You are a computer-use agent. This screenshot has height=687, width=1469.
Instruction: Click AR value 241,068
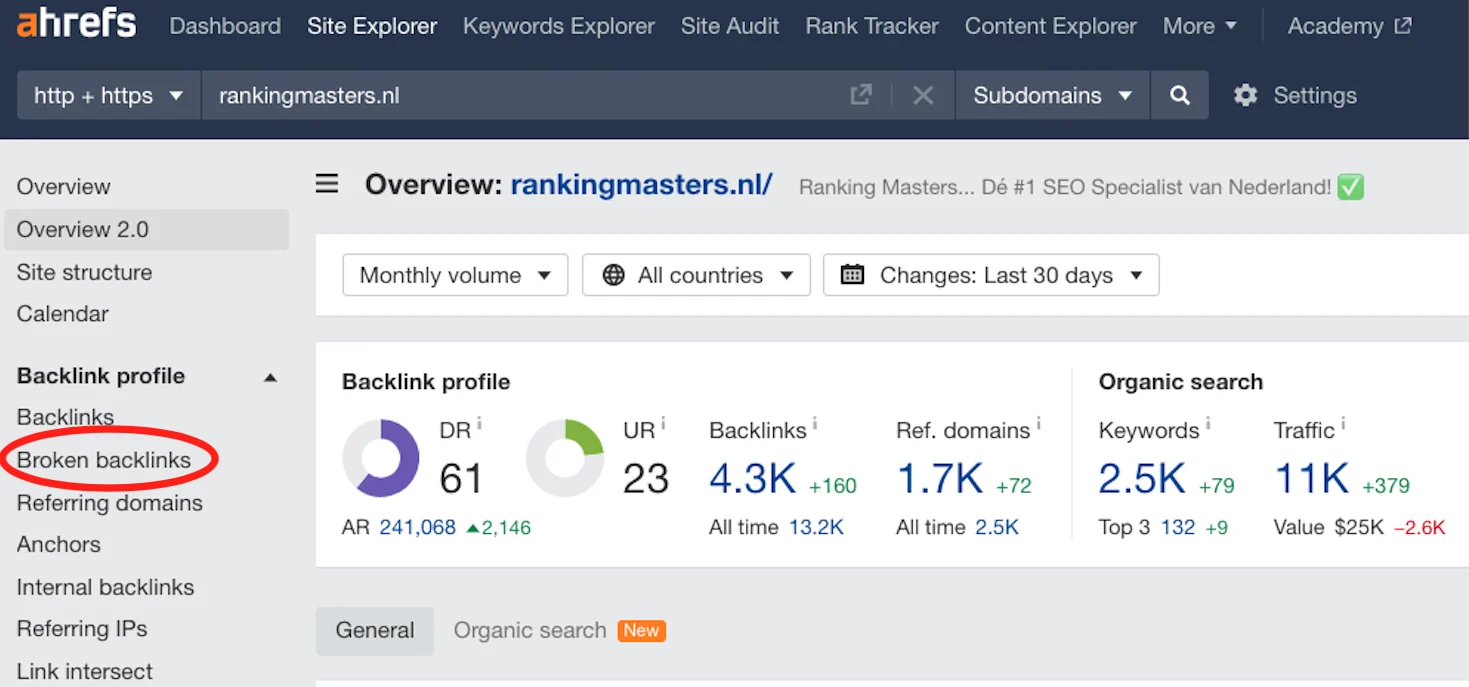pos(417,527)
